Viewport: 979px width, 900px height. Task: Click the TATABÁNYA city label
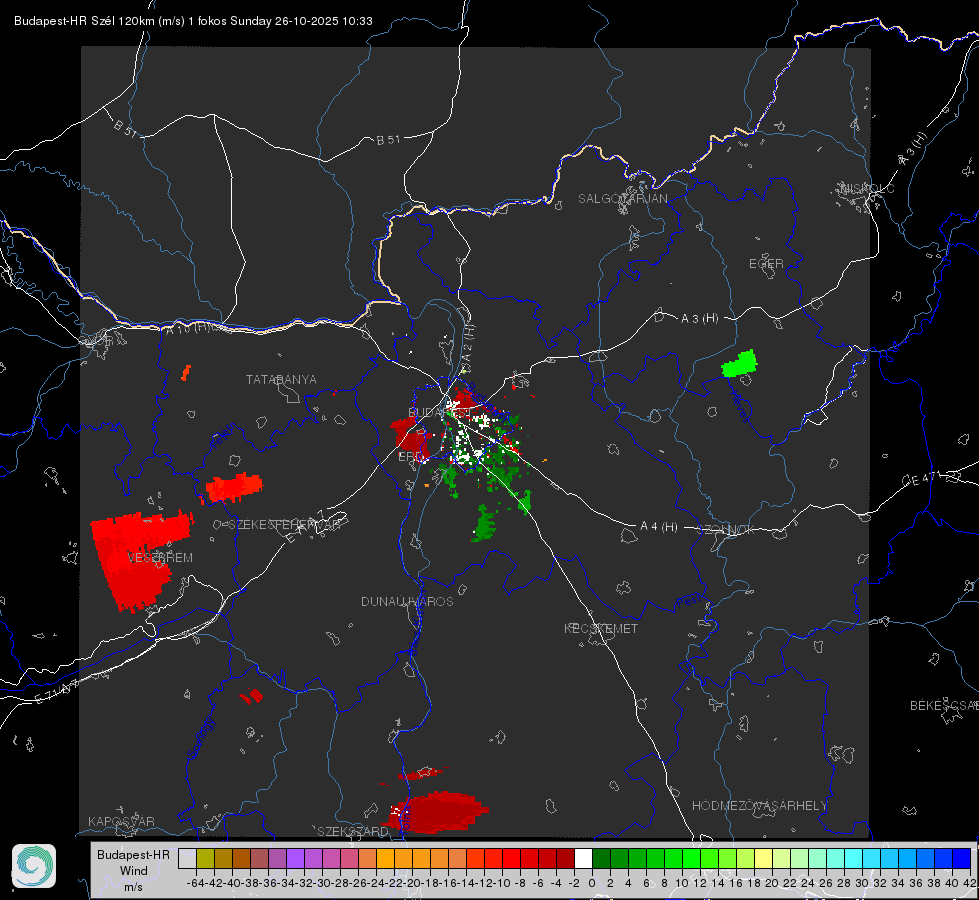281,379
